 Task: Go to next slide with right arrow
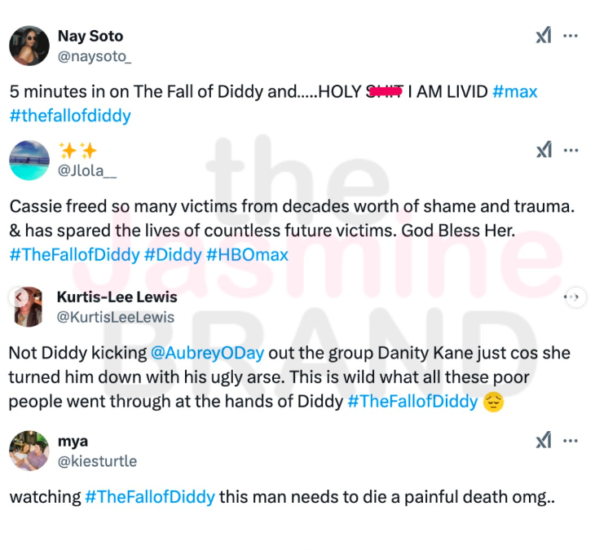[576, 297]
